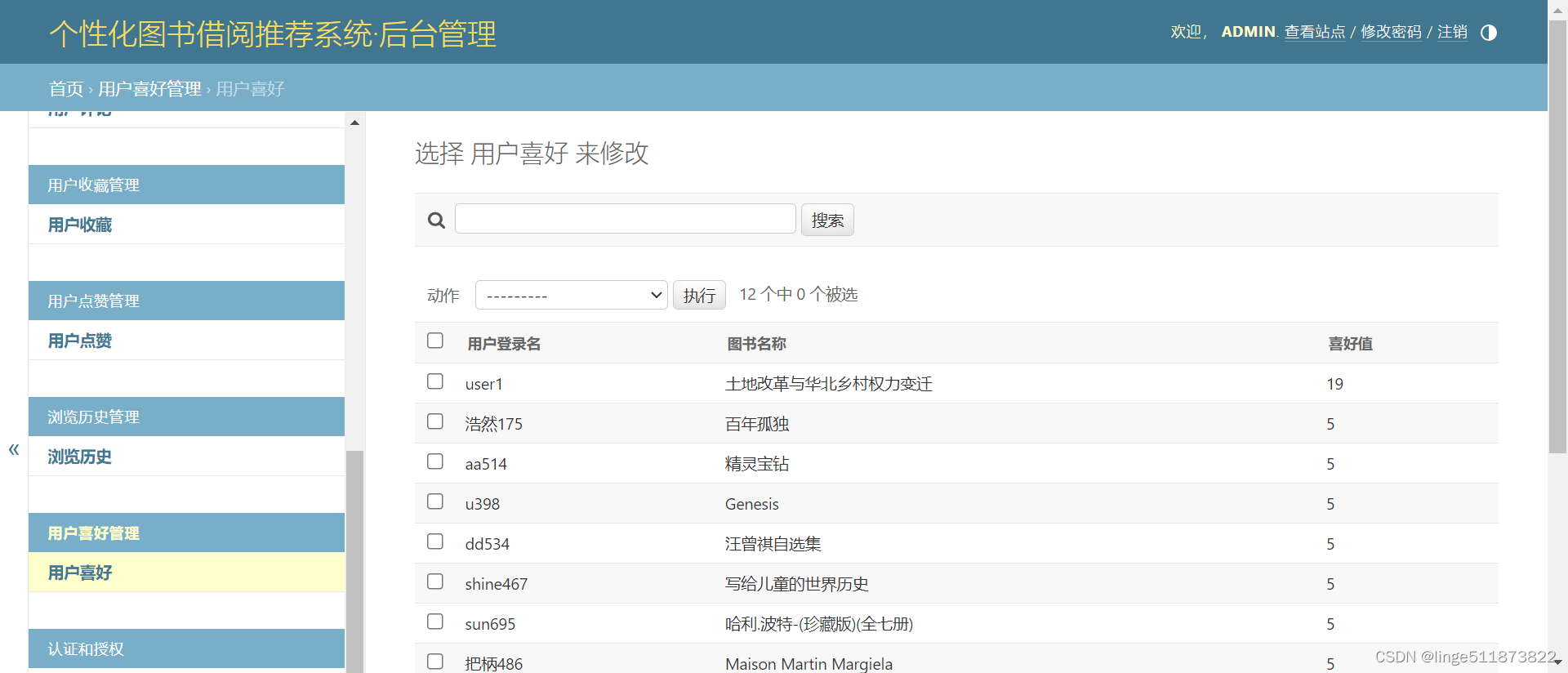Screen dimensions: 1568x673
Task: Click book title Genesis
Action: [x=752, y=504]
